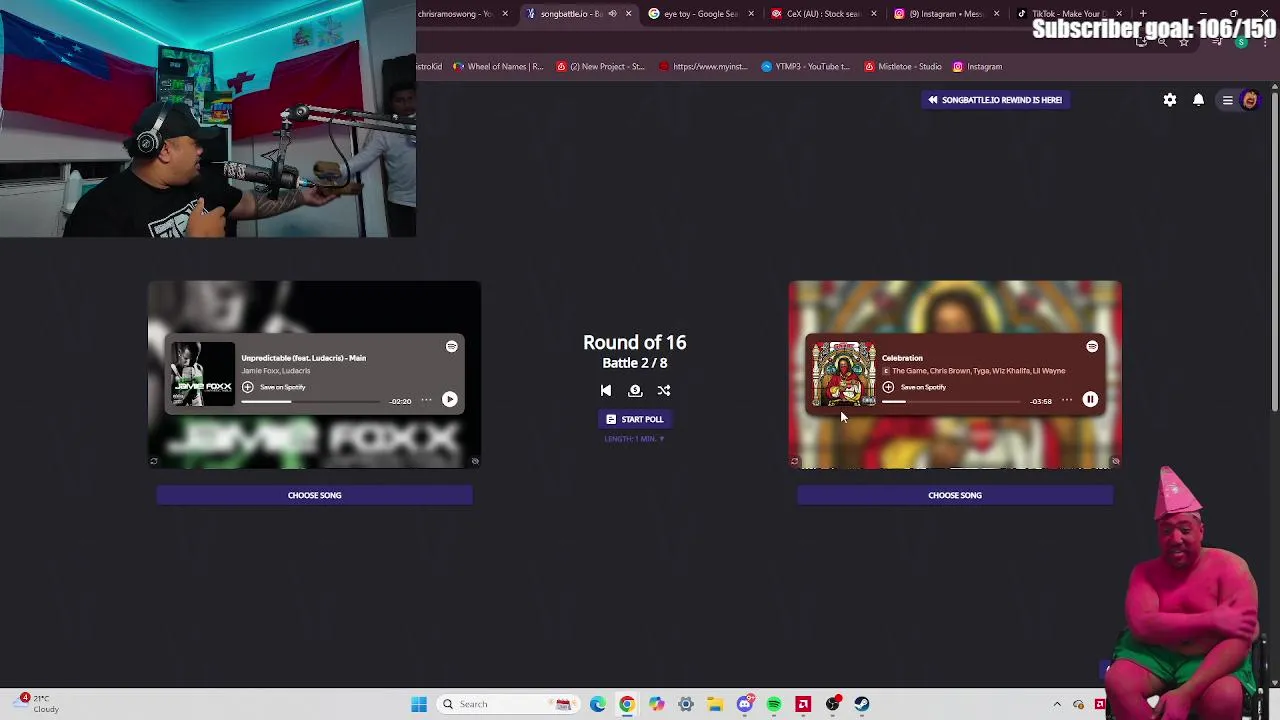
Task: Open the hamburger menu next to avatar
Action: point(1227,100)
